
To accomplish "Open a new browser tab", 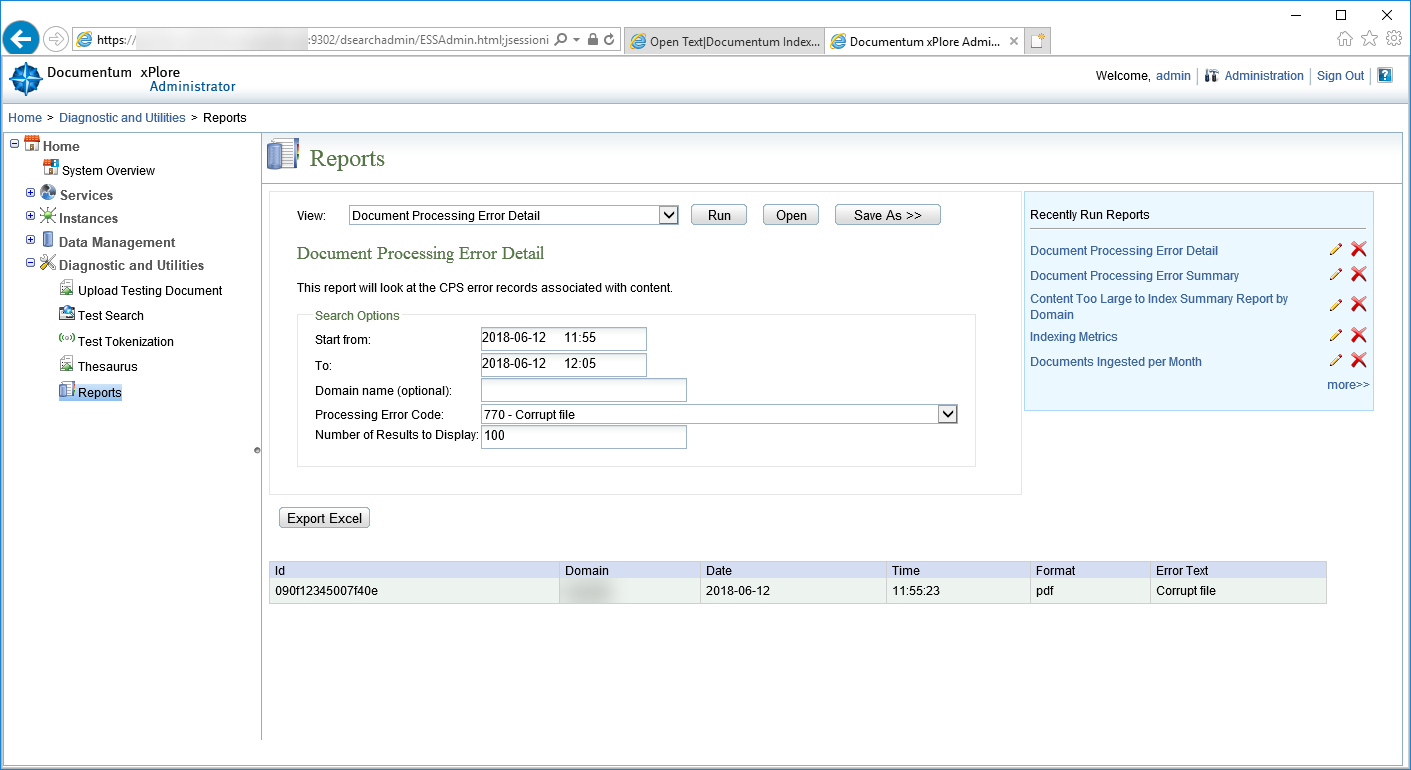I will (x=1038, y=41).
